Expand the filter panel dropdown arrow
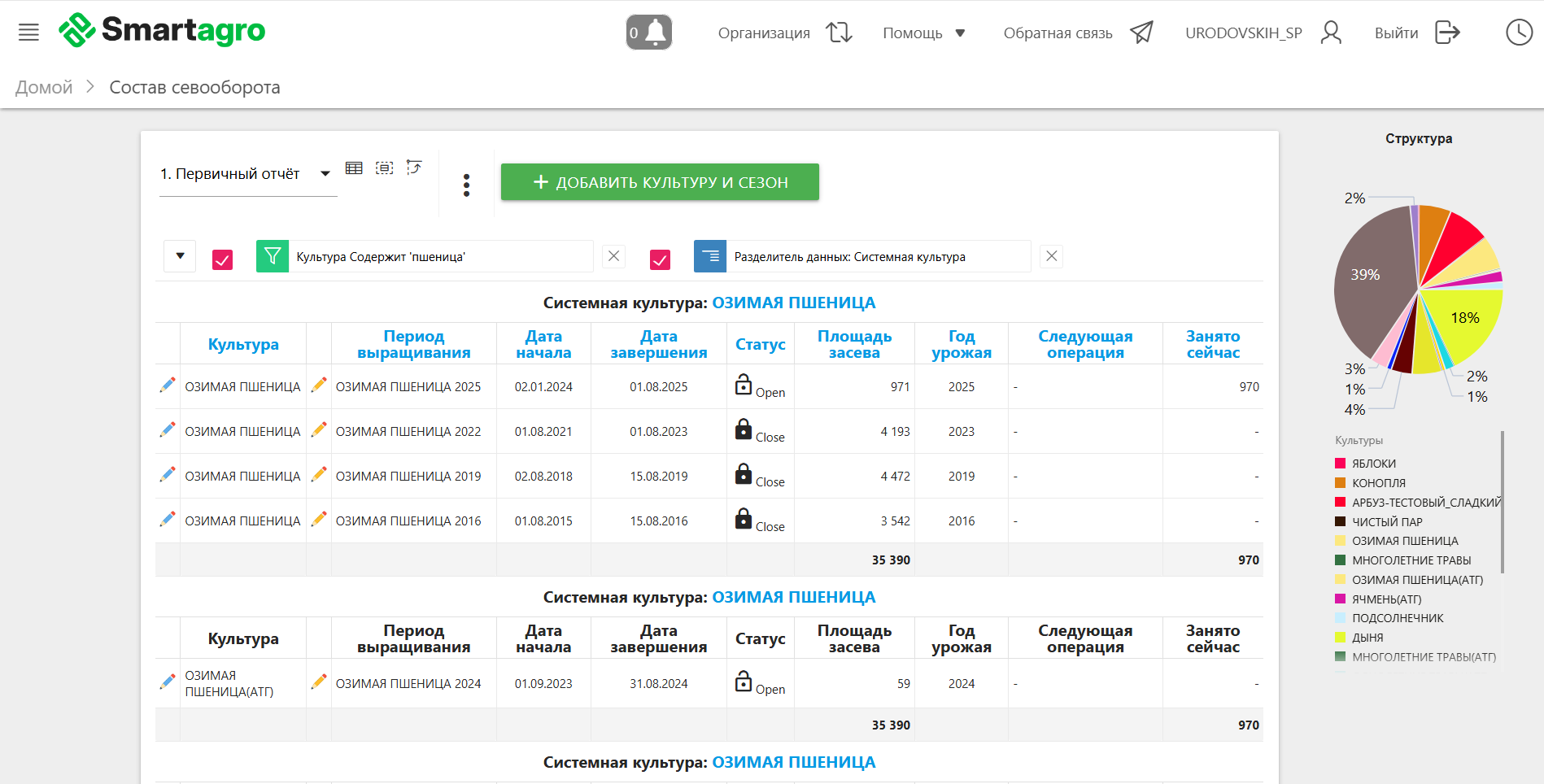The image size is (1544, 784). coord(180,256)
